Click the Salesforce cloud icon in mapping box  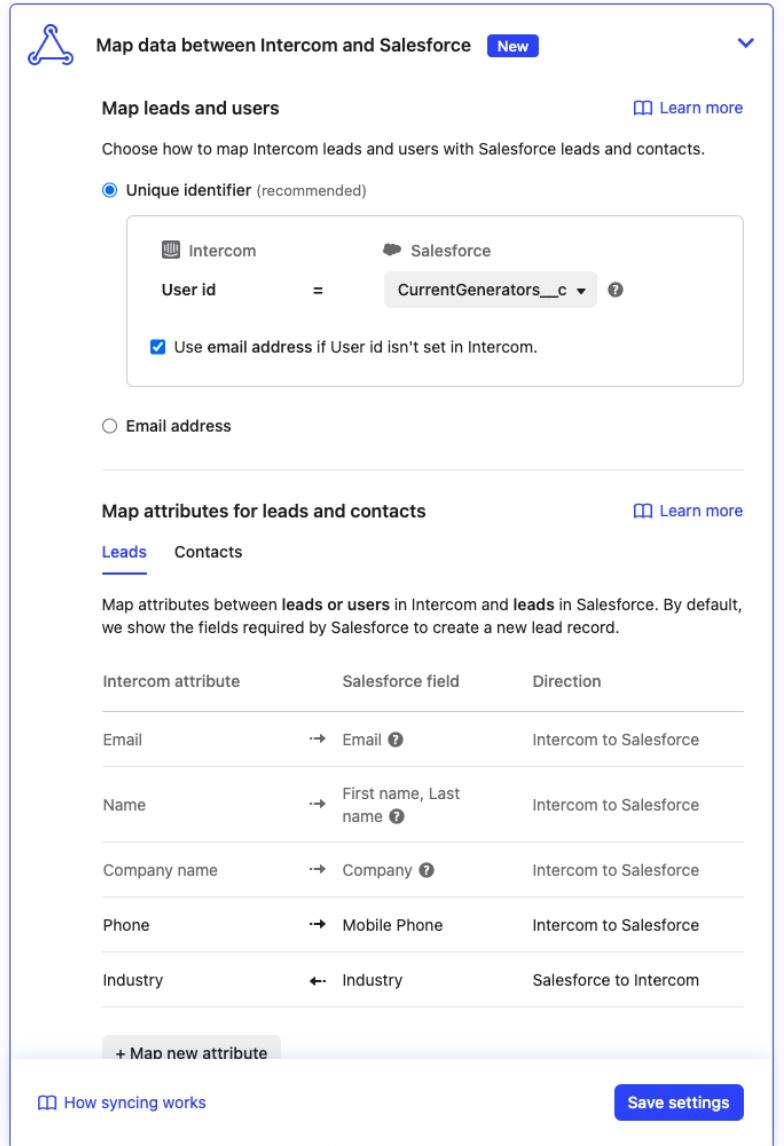coord(392,250)
